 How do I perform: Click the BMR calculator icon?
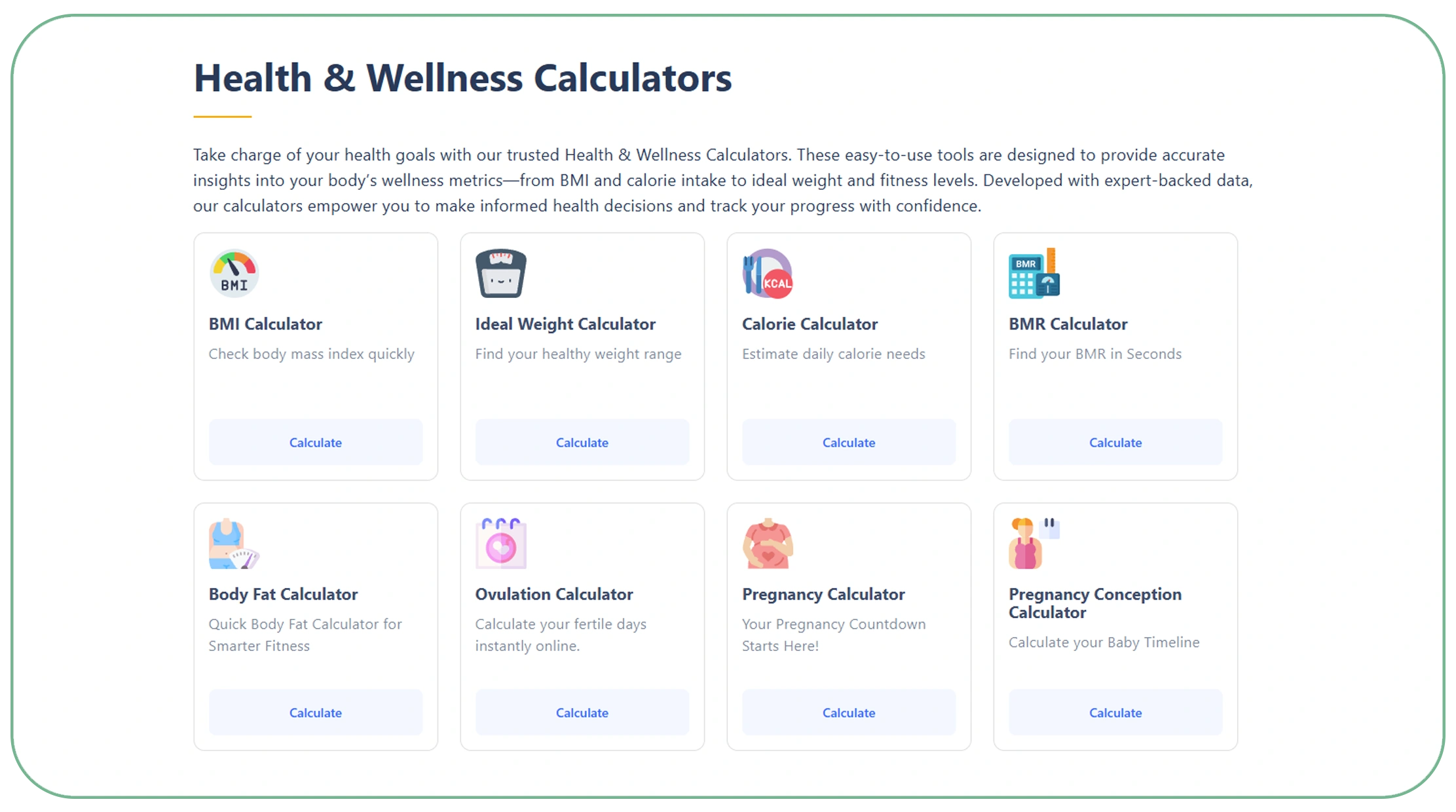click(1034, 273)
